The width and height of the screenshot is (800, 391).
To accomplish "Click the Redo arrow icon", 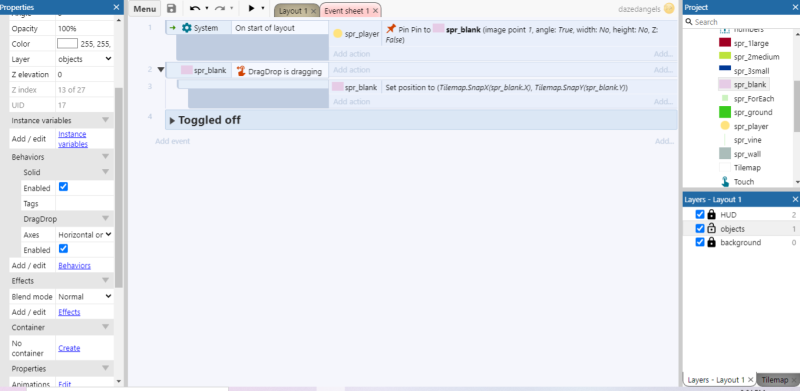I will pos(220,9).
